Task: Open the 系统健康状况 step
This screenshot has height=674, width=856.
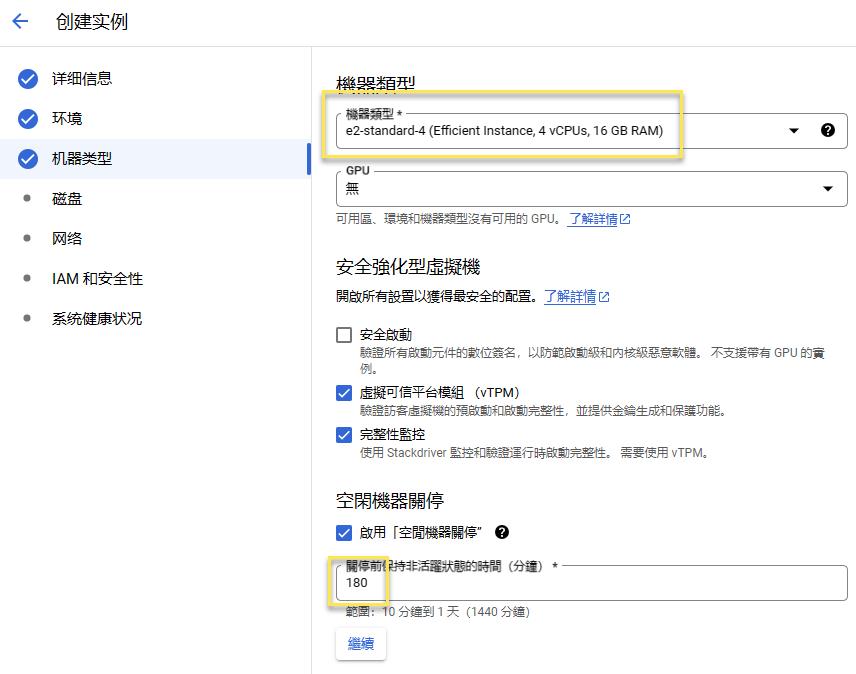Action: (97, 319)
